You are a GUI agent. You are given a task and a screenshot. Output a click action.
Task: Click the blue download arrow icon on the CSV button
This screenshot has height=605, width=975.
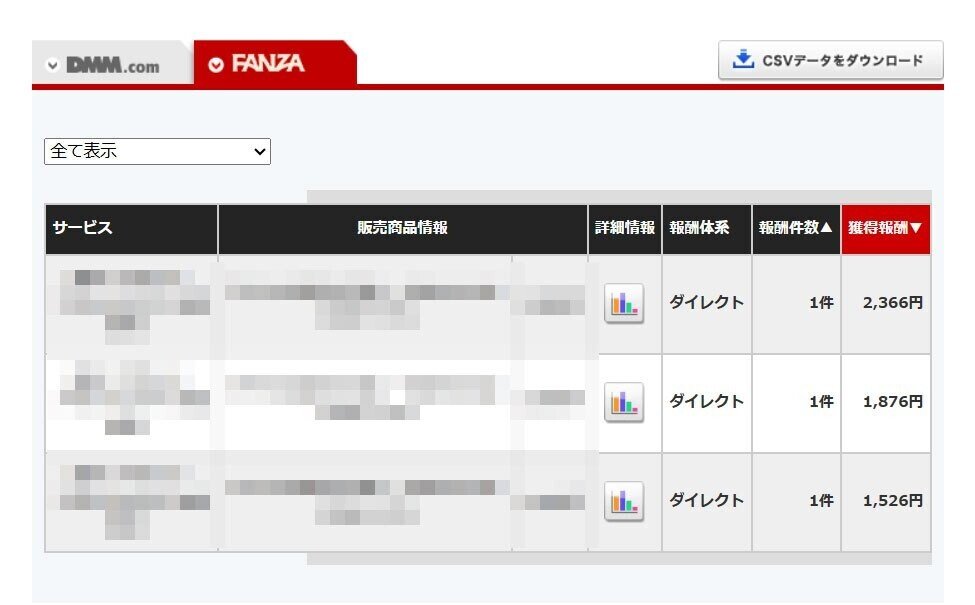pyautogui.click(x=741, y=60)
